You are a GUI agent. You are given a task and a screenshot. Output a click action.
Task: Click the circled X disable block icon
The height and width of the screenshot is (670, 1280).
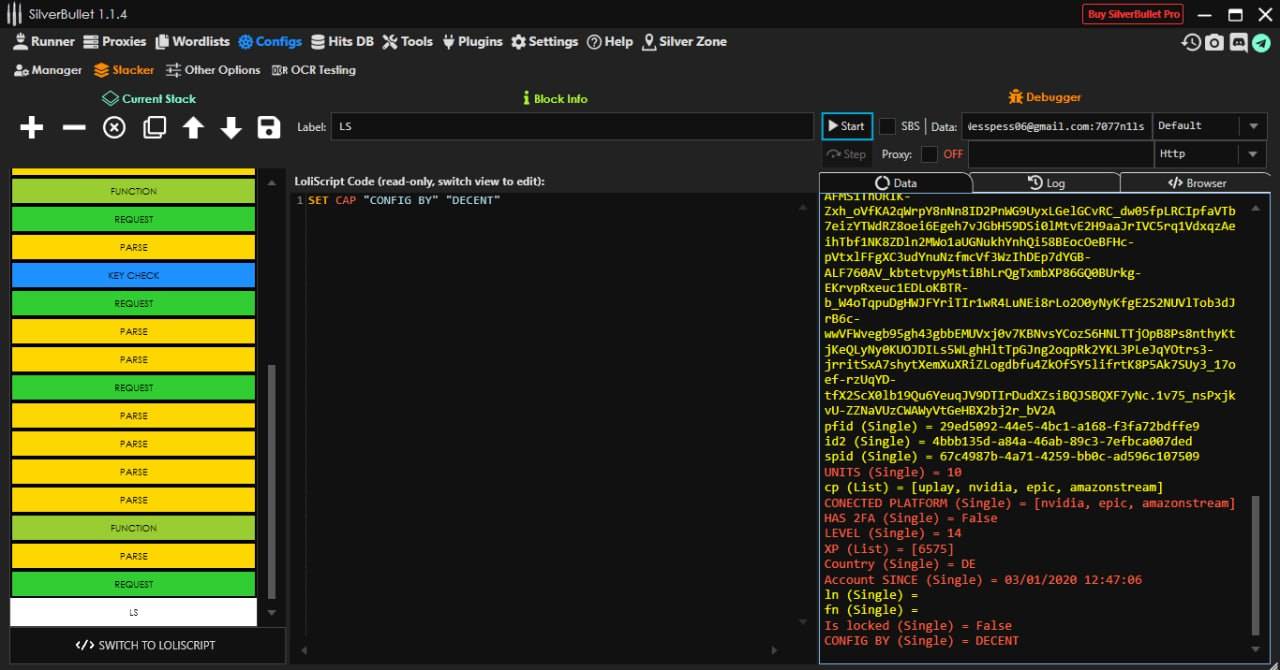(114, 127)
